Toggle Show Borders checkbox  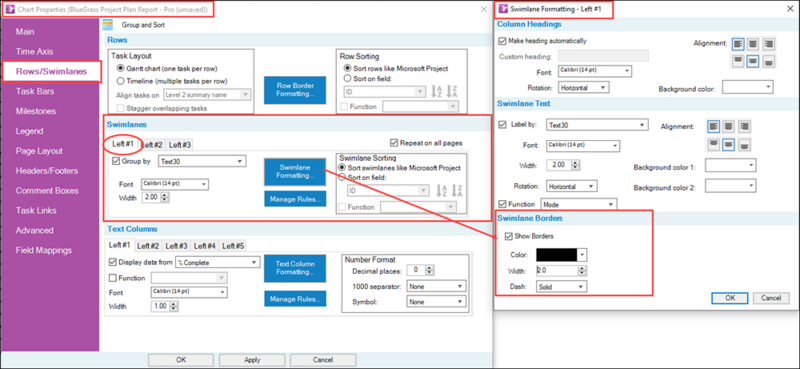[x=508, y=236]
